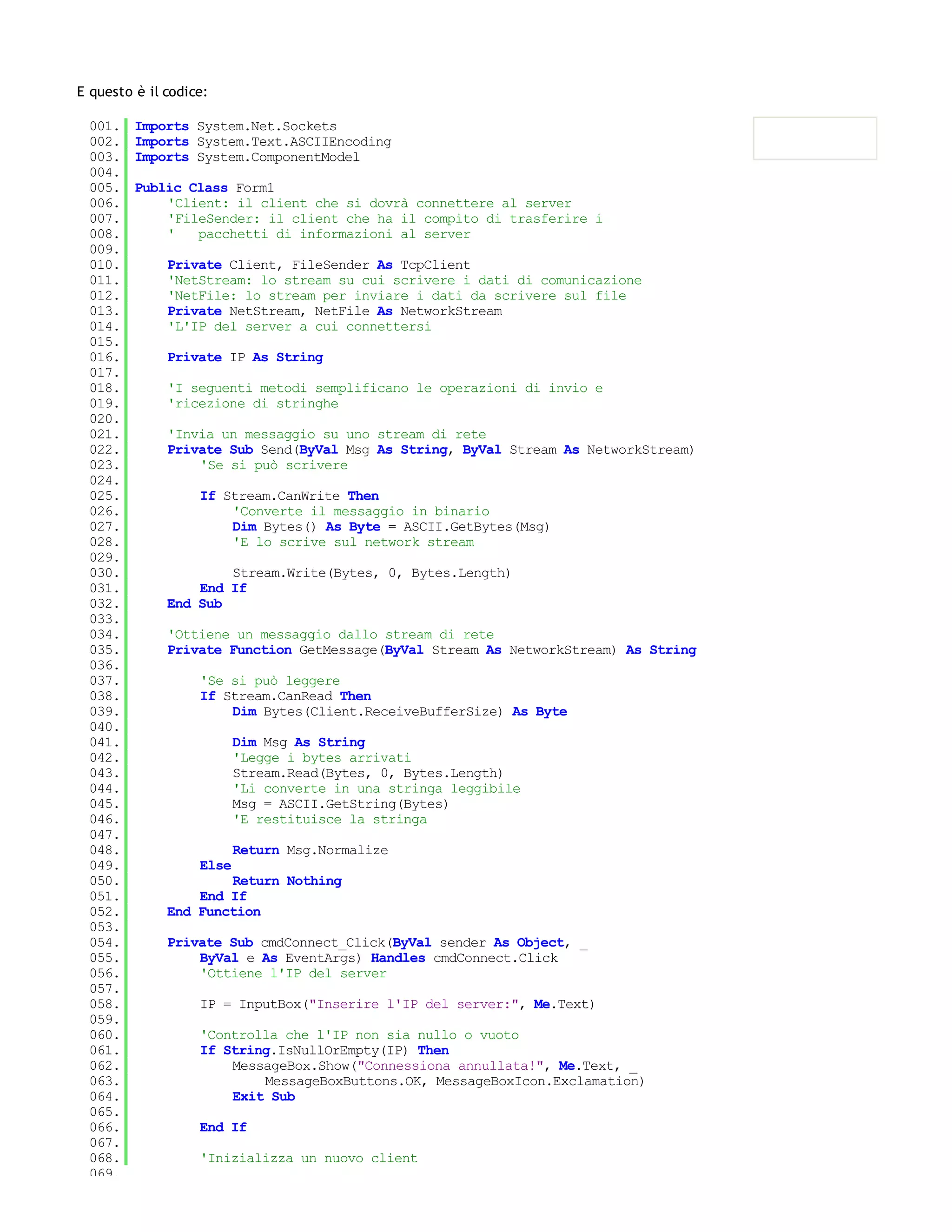Click the "IP = InputBox(" statement
The height and width of the screenshot is (1232, 952).
click(x=397, y=1004)
